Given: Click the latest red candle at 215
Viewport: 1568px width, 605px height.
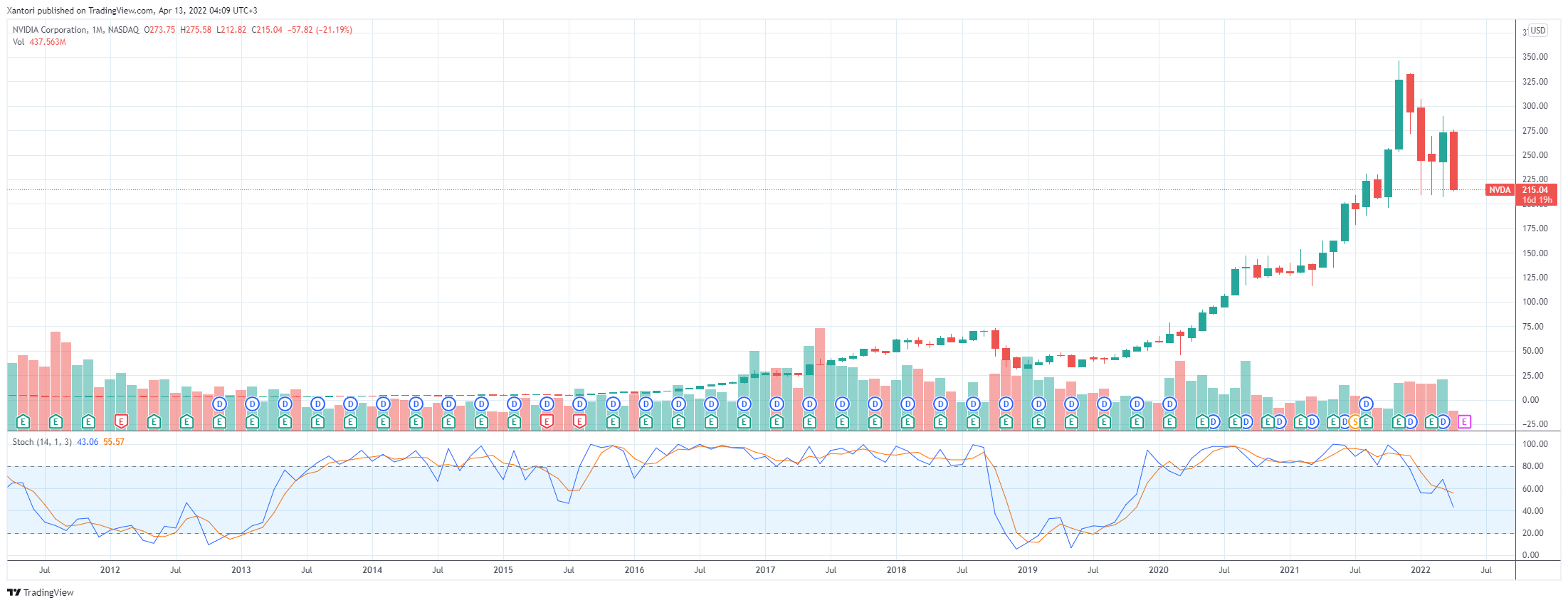Looking at the screenshot, I should [1453, 160].
